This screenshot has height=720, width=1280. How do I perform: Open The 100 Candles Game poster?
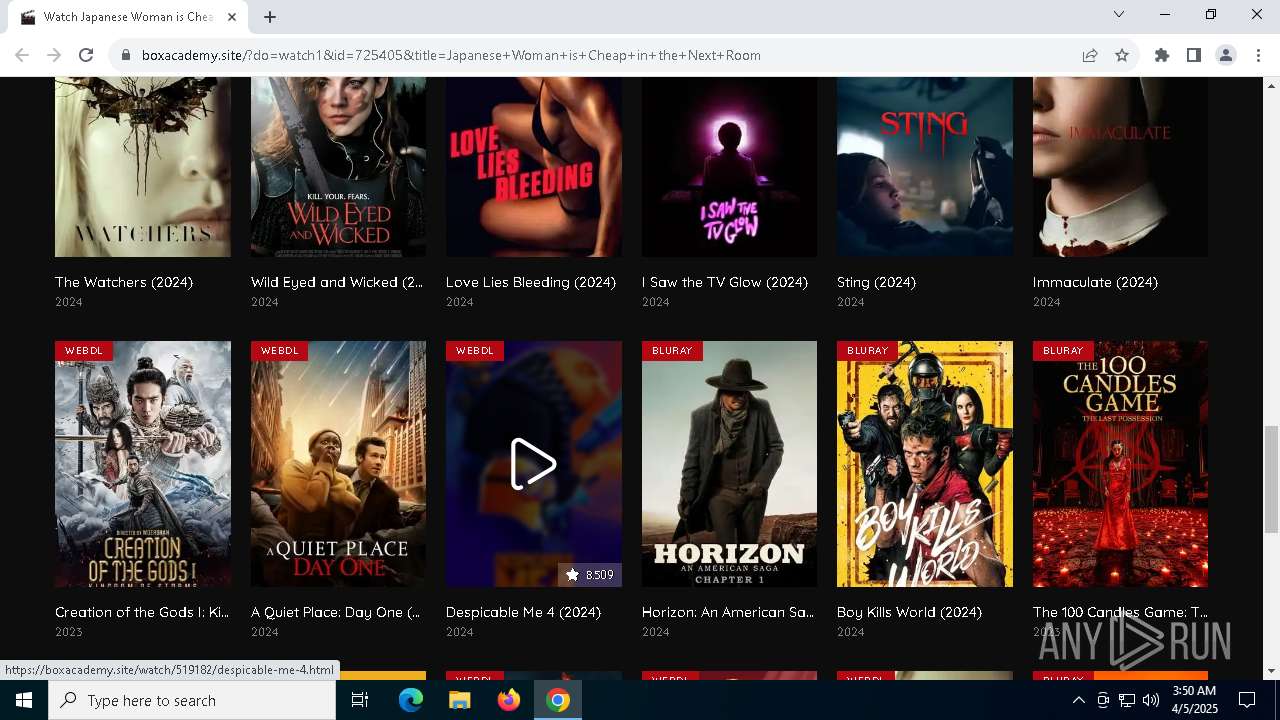click(x=1120, y=464)
